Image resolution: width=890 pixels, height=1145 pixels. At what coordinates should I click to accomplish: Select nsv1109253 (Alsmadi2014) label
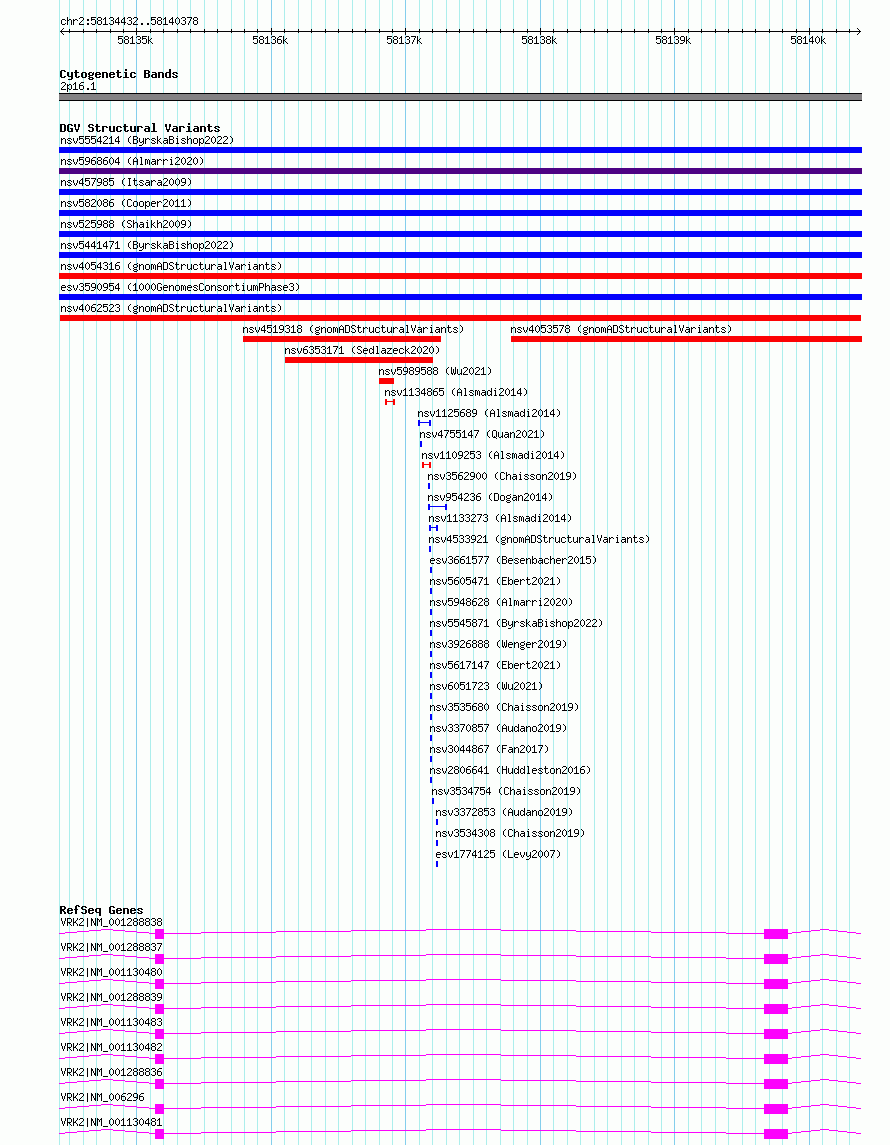click(x=493, y=456)
